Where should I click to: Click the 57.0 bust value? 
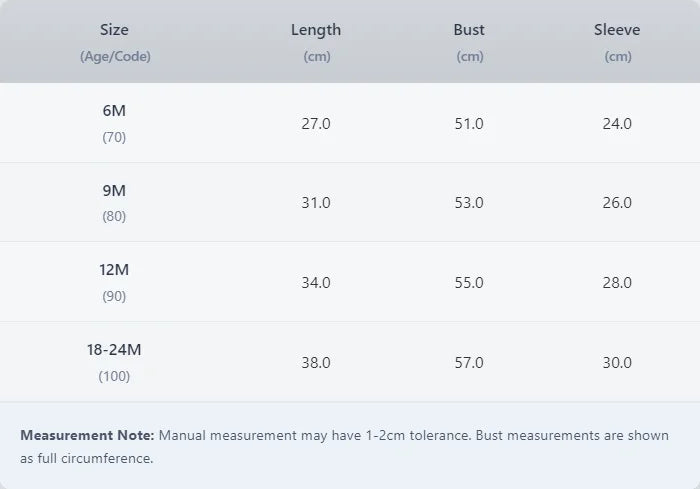tap(469, 363)
